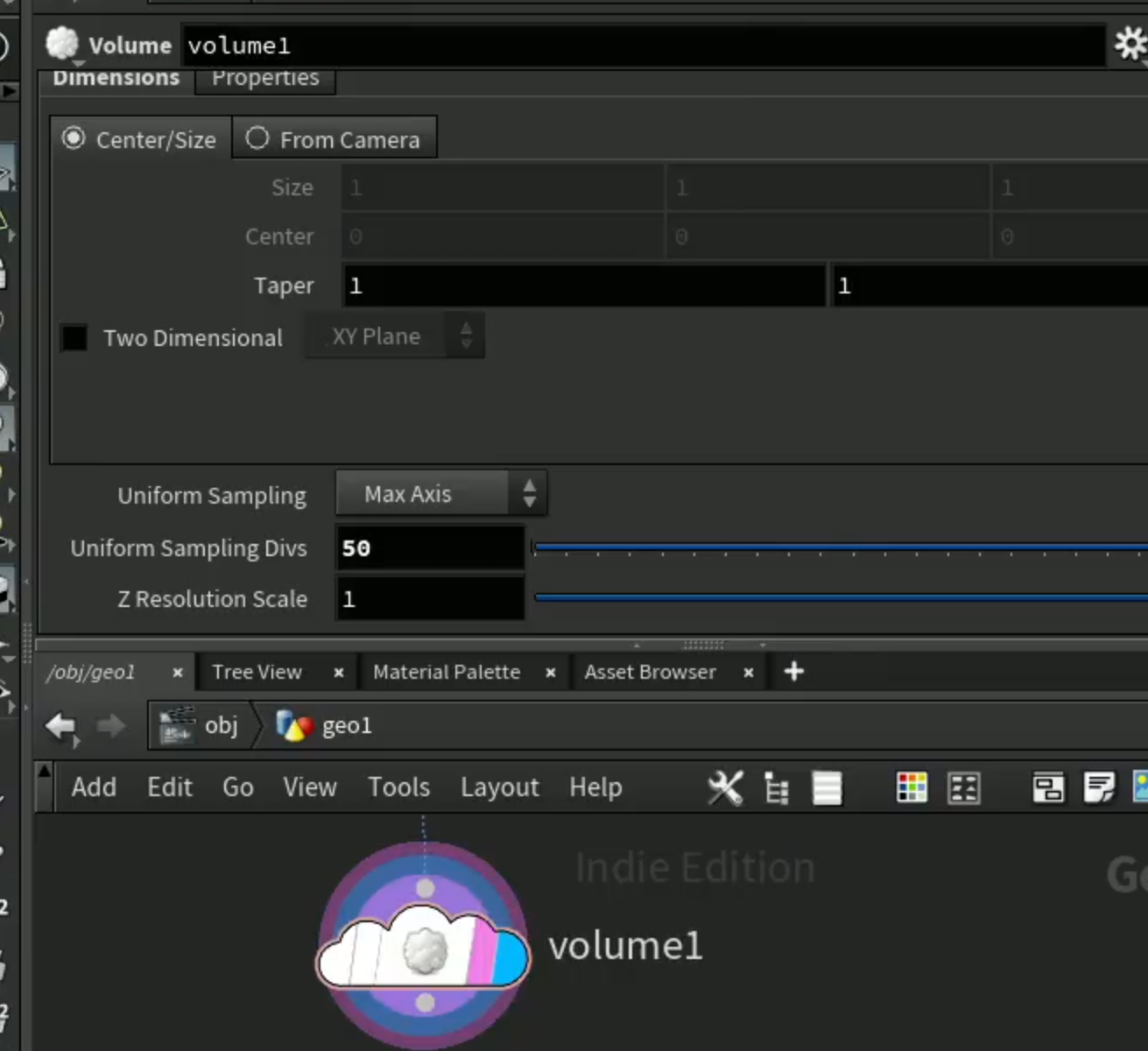This screenshot has height=1051, width=1148.
Task: Click the sticky note icon
Action: (x=1099, y=787)
